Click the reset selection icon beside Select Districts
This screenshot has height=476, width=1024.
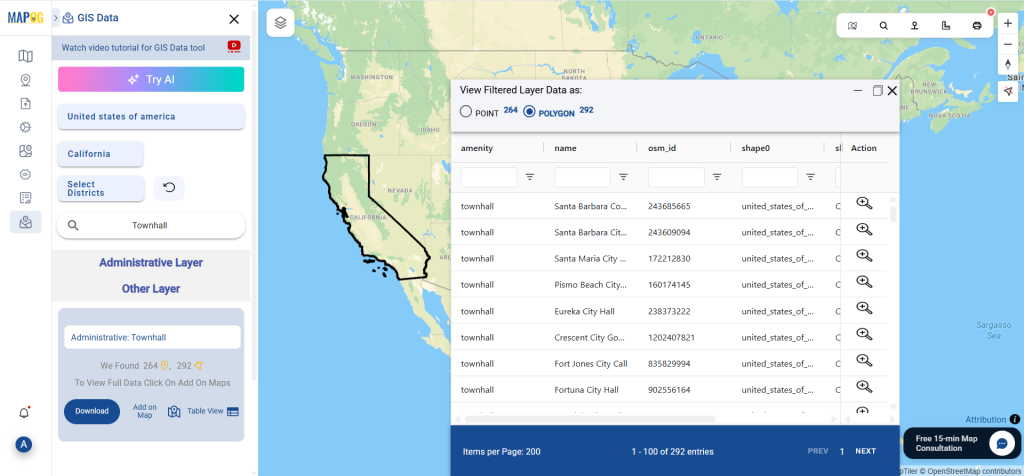pos(169,188)
